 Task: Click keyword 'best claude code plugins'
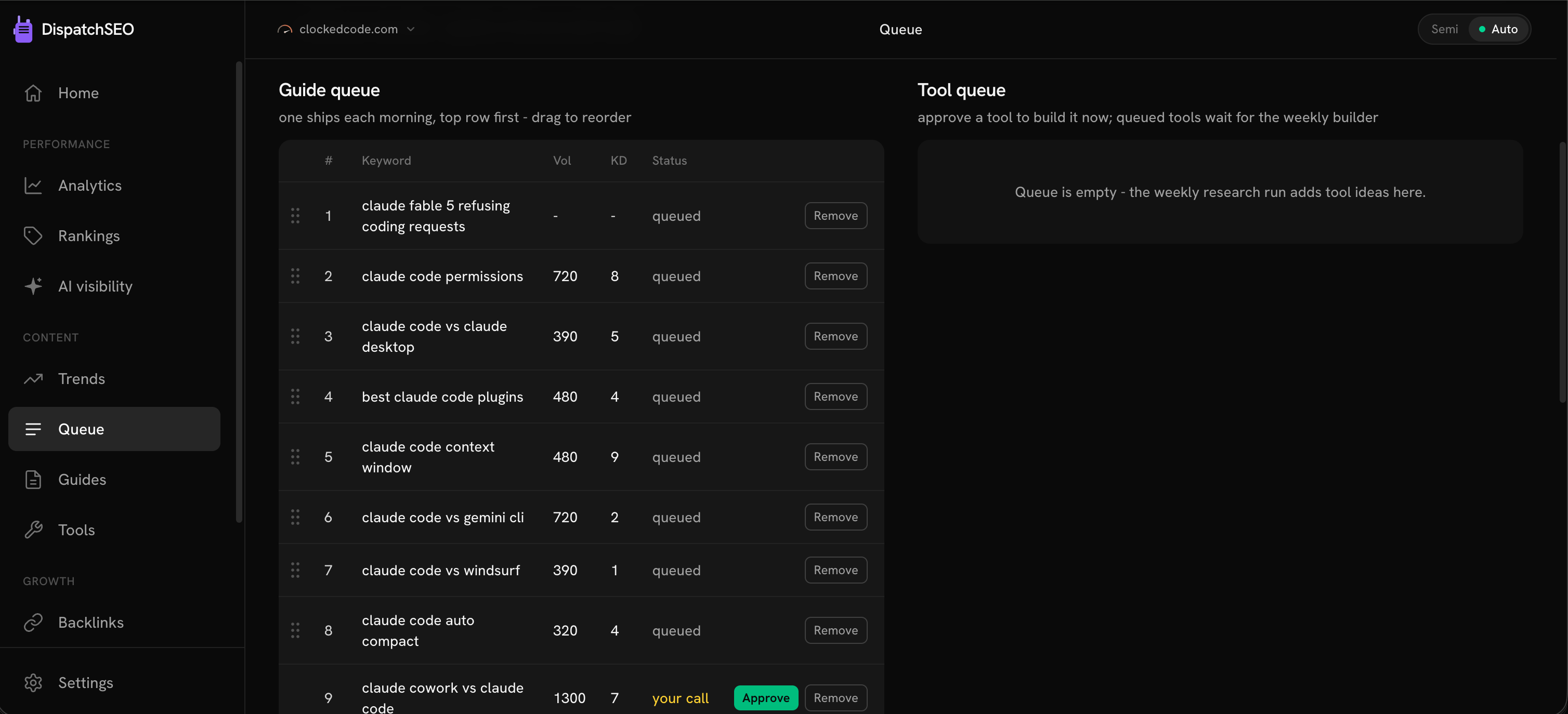tap(442, 397)
